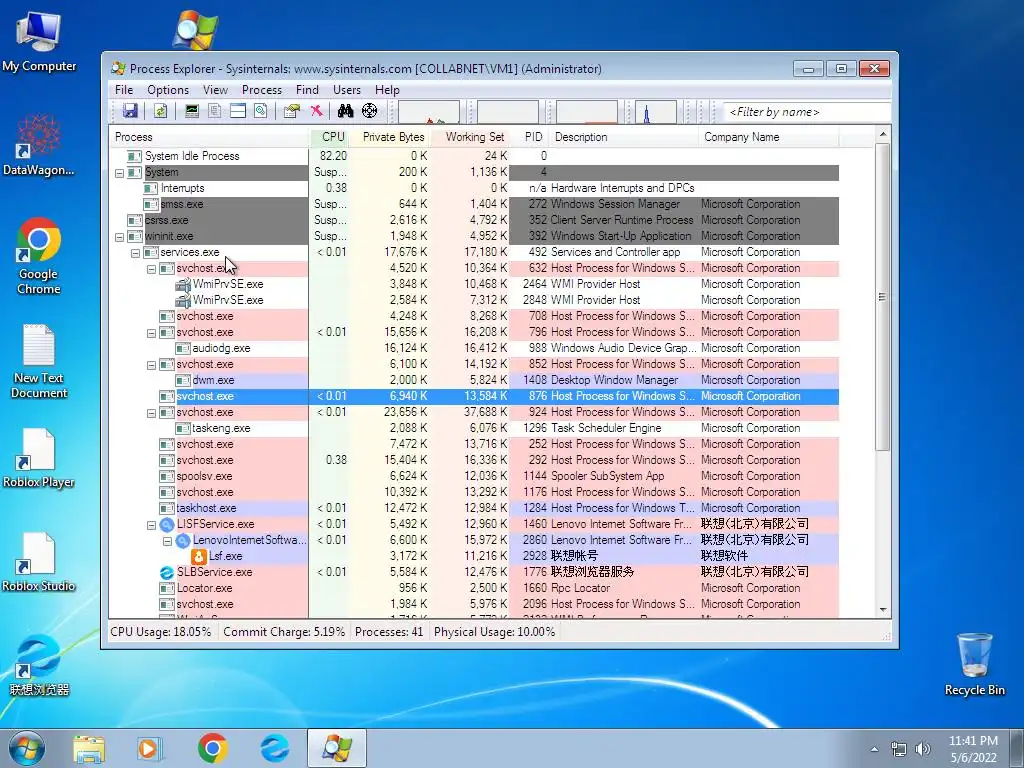Screen dimensions: 1024x768
Task: Collapse svchost.exe PID 924 node
Action: point(152,413)
